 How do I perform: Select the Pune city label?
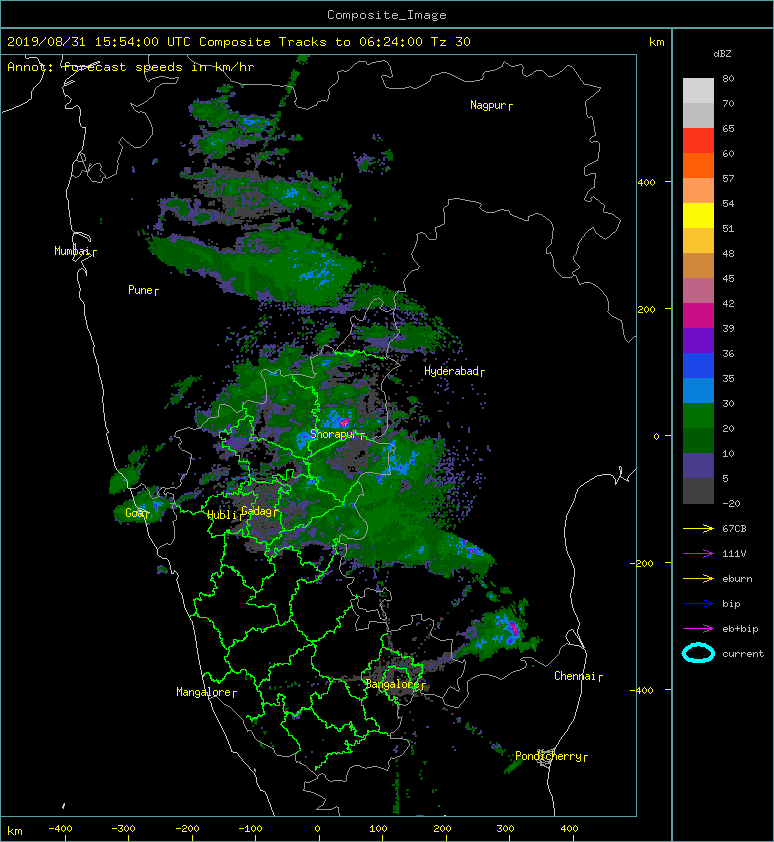click(140, 290)
